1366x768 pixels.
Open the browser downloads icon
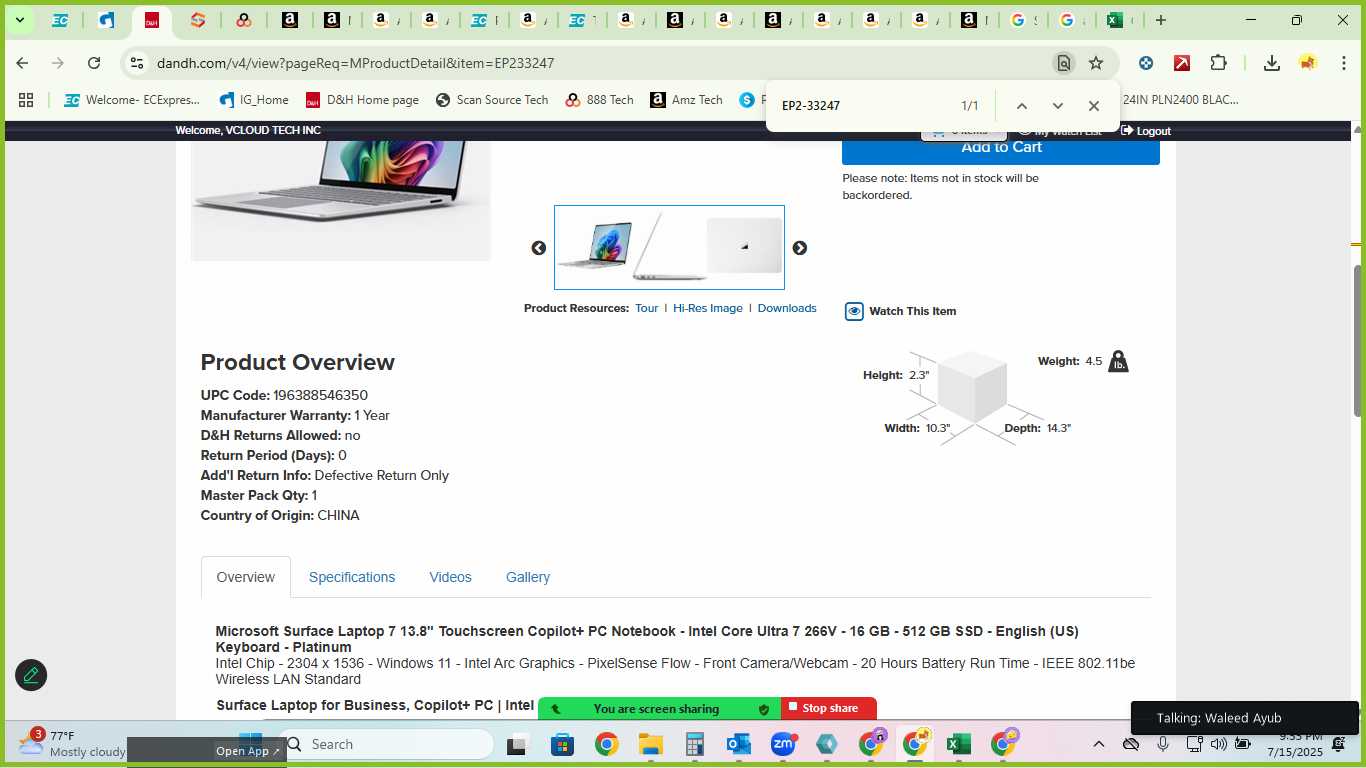(1271, 63)
